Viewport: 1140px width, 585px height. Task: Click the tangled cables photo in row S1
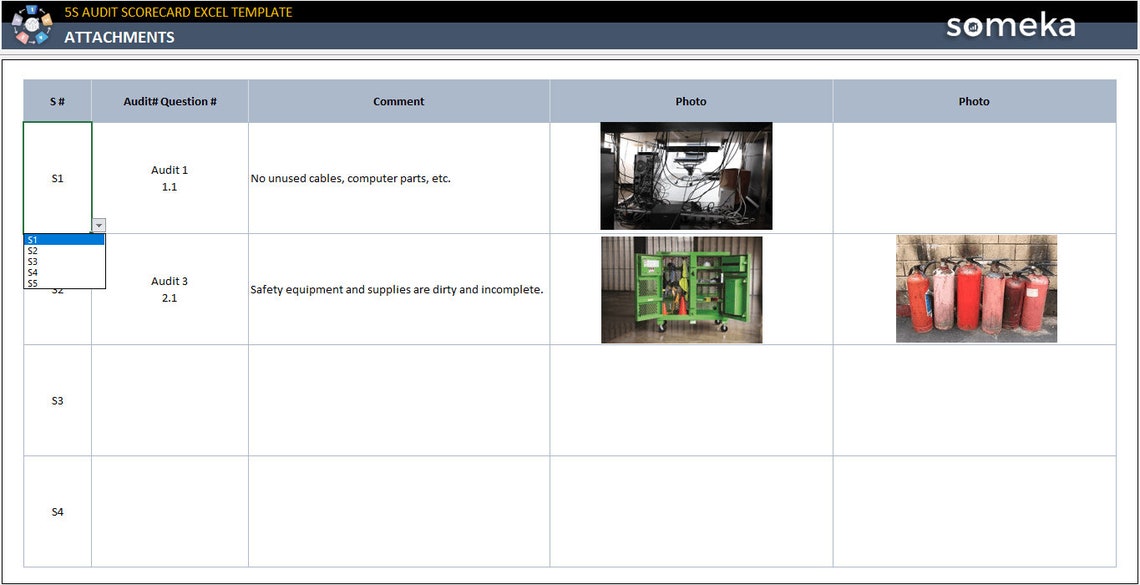pyautogui.click(x=685, y=175)
